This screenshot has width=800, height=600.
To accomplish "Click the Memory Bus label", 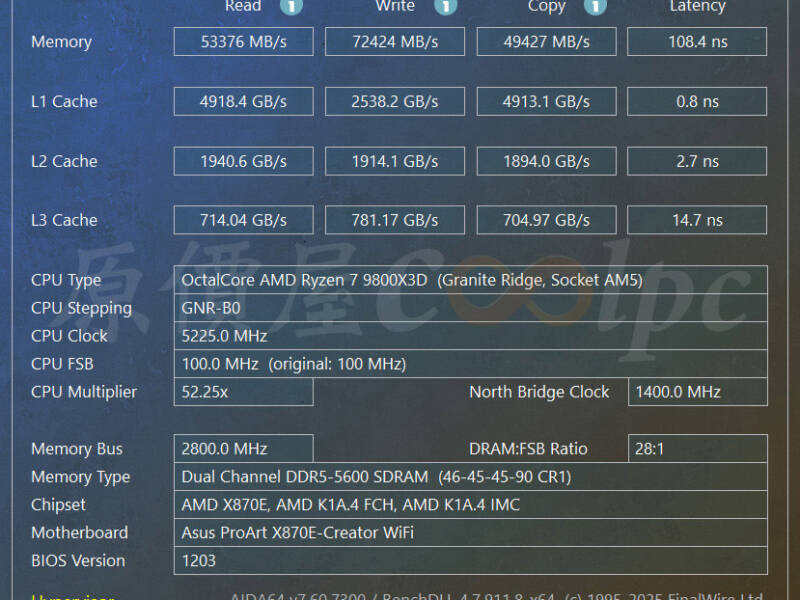I will coord(77,449).
